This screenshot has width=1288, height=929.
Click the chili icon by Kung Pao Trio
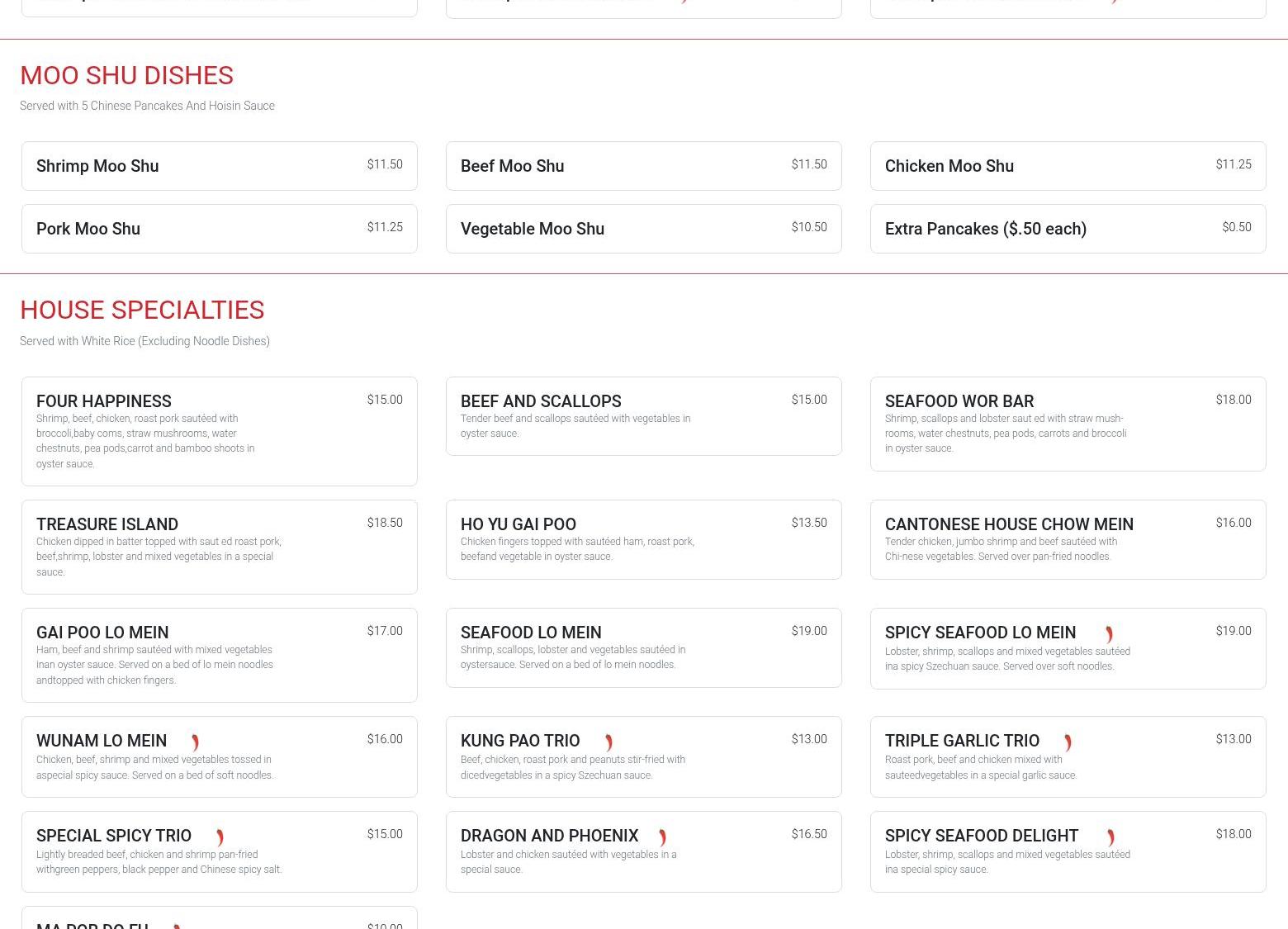click(608, 742)
